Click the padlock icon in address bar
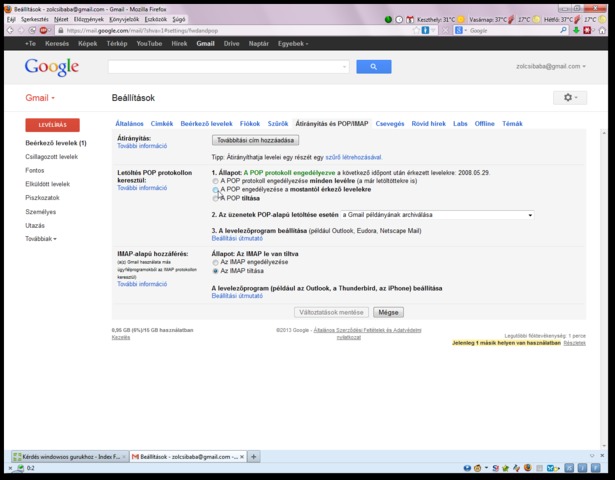Viewport: 615px width, 480px height. click(60, 31)
